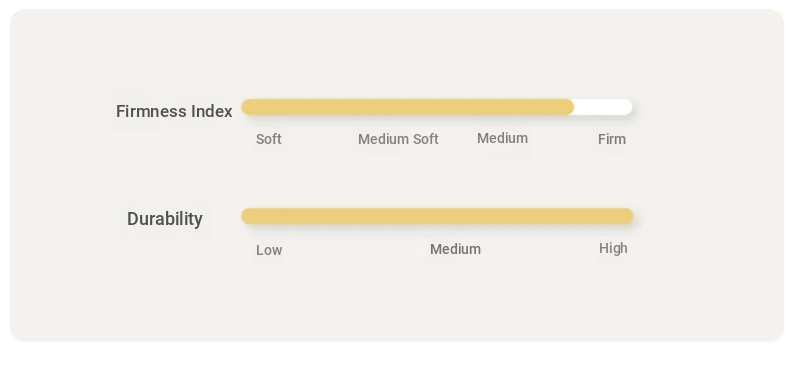Click Durability bar directly above the High label
This screenshot has width=790, height=375.
coord(613,216)
